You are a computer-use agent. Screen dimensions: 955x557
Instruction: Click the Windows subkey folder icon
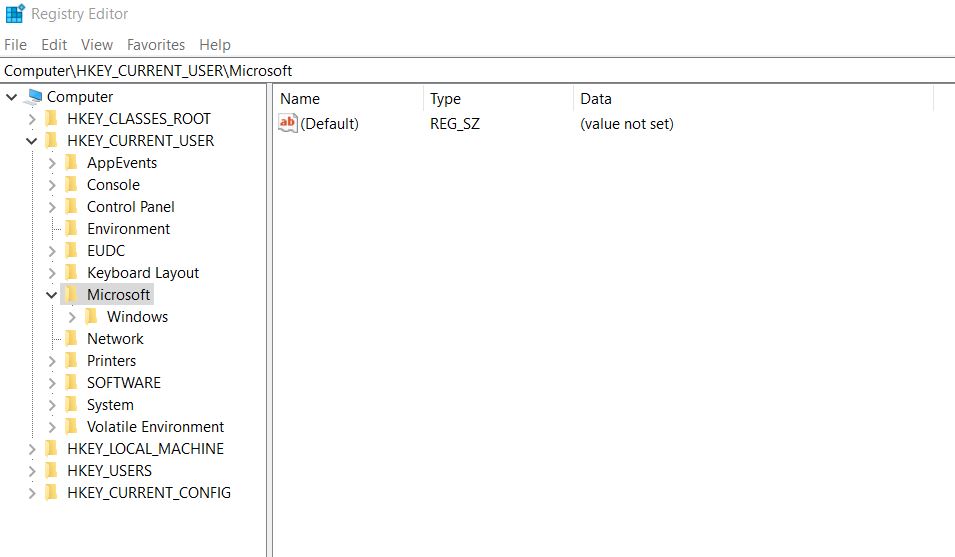click(91, 317)
